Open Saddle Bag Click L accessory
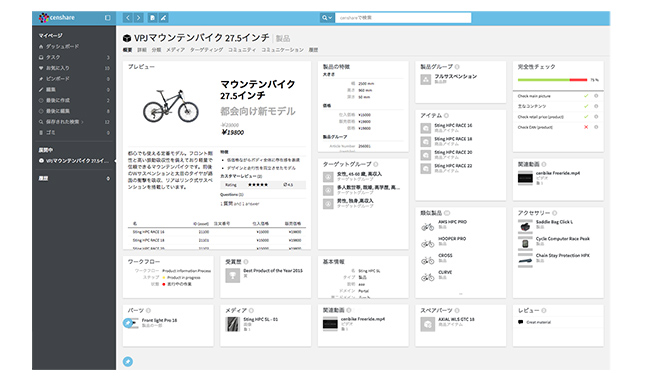 [x=554, y=222]
